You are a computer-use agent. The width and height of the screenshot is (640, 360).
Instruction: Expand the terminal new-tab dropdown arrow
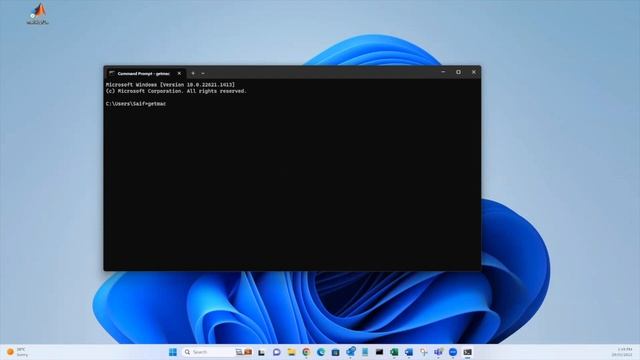pos(203,73)
